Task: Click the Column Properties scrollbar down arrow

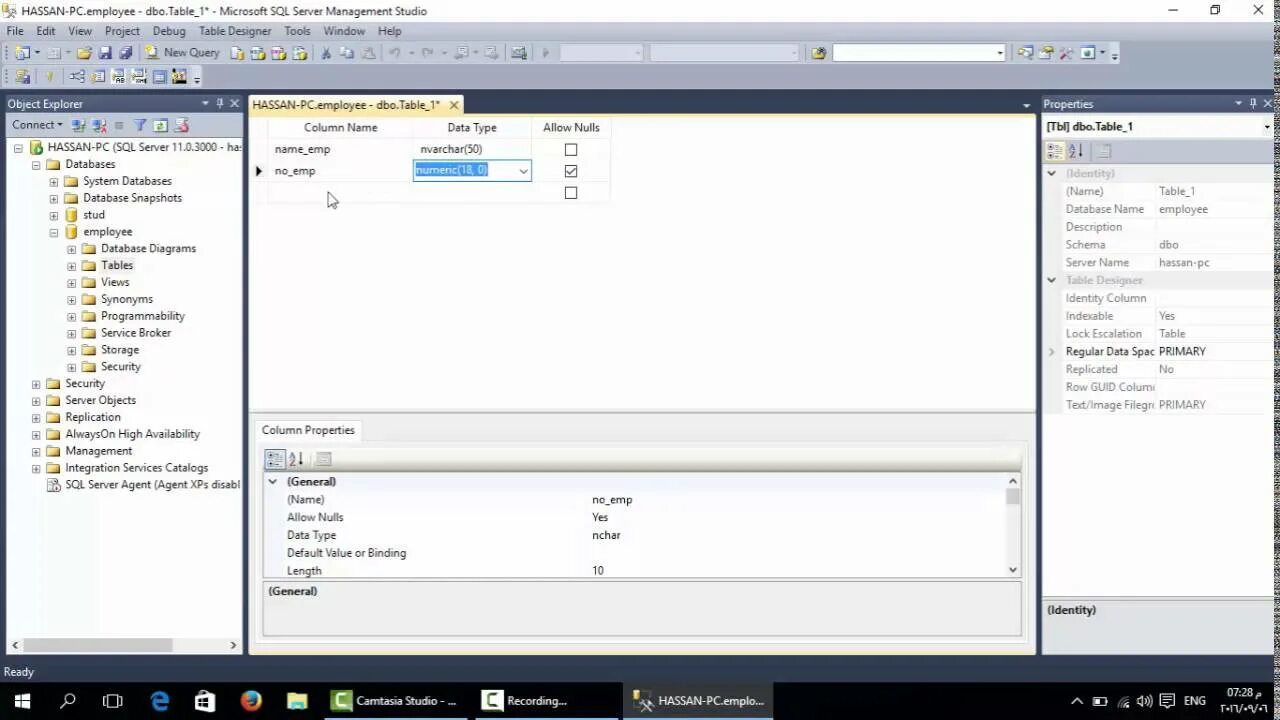Action: (1013, 570)
